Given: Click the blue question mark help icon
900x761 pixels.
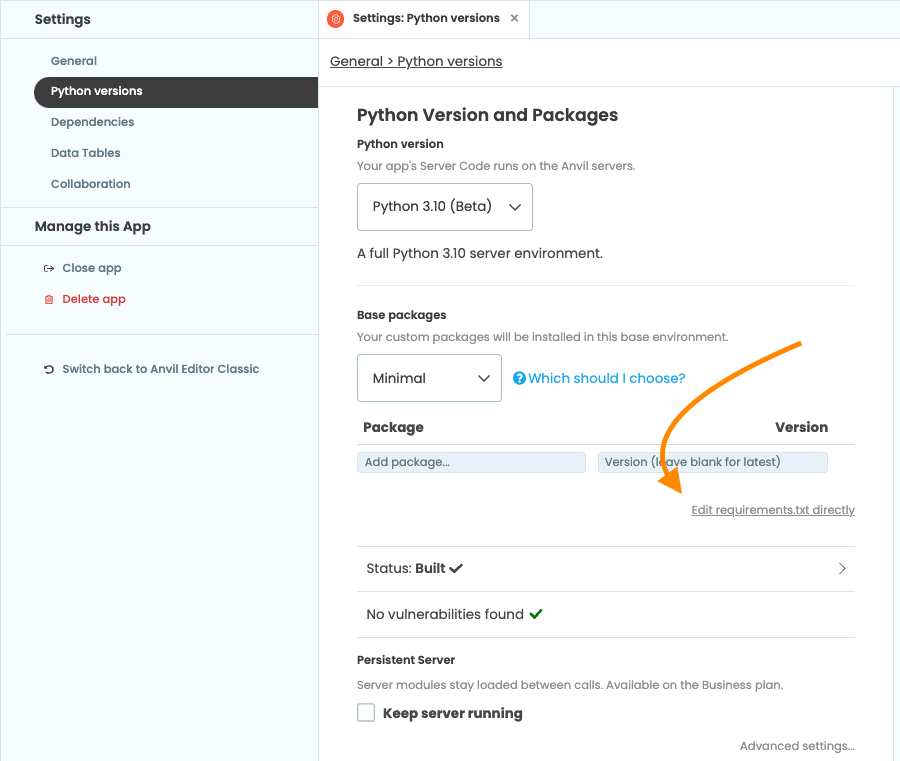Looking at the screenshot, I should [519, 378].
